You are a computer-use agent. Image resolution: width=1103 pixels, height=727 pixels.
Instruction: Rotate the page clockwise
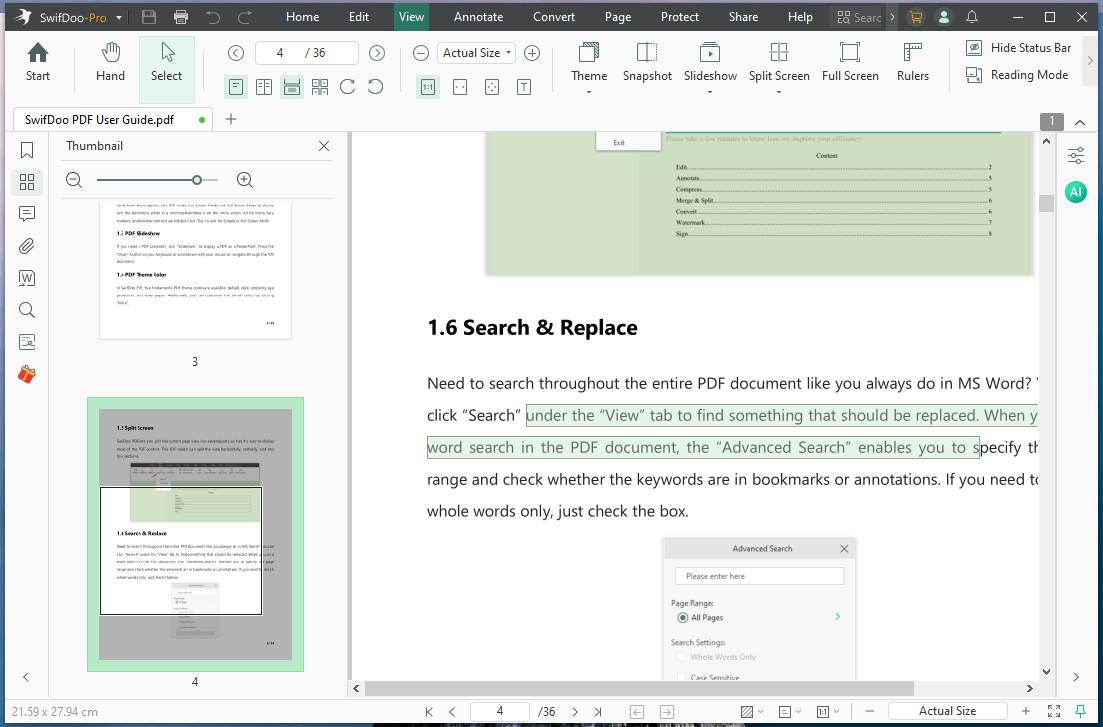(347, 87)
